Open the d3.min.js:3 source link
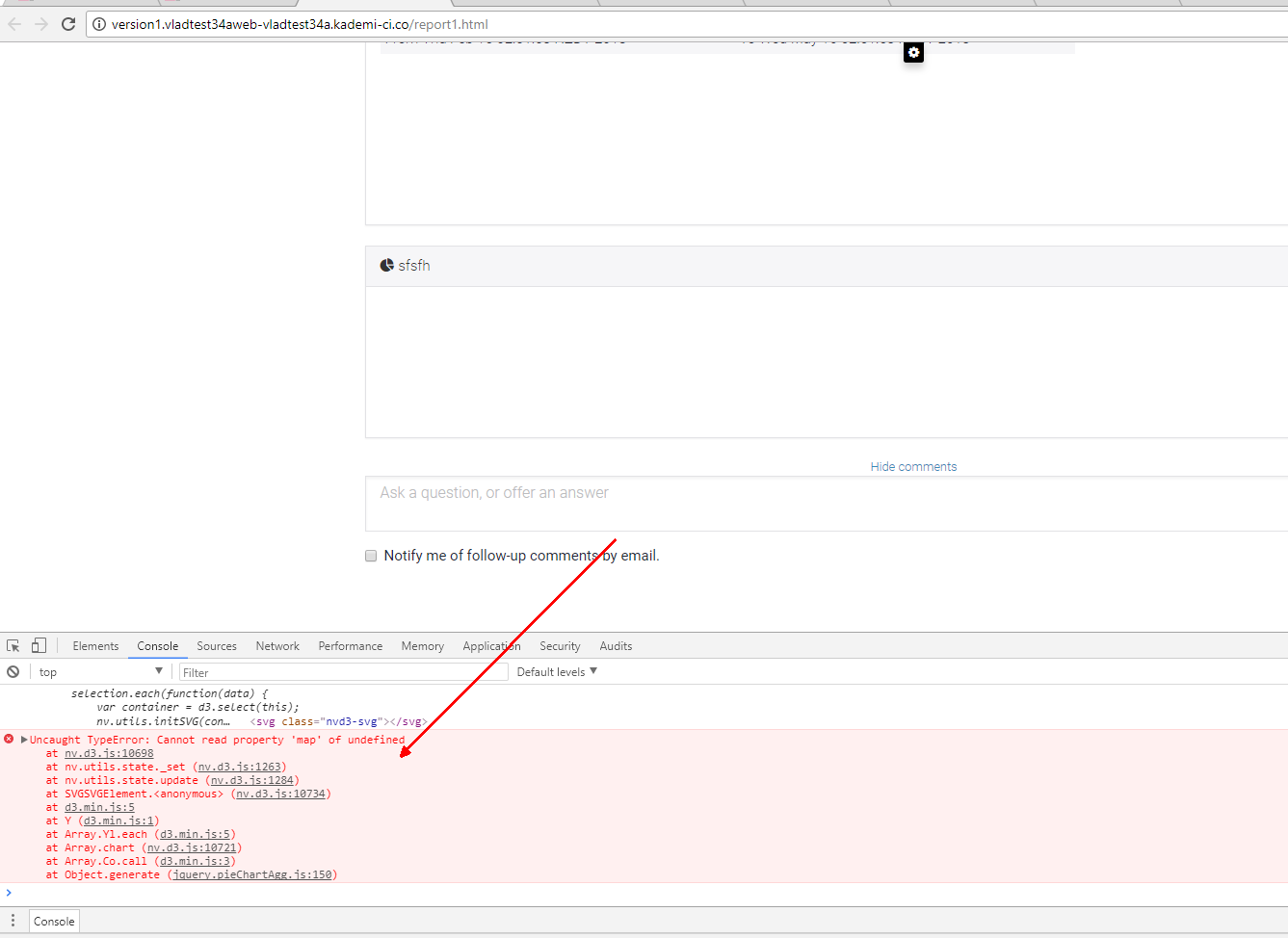This screenshot has width=1288, height=938. pos(195,862)
